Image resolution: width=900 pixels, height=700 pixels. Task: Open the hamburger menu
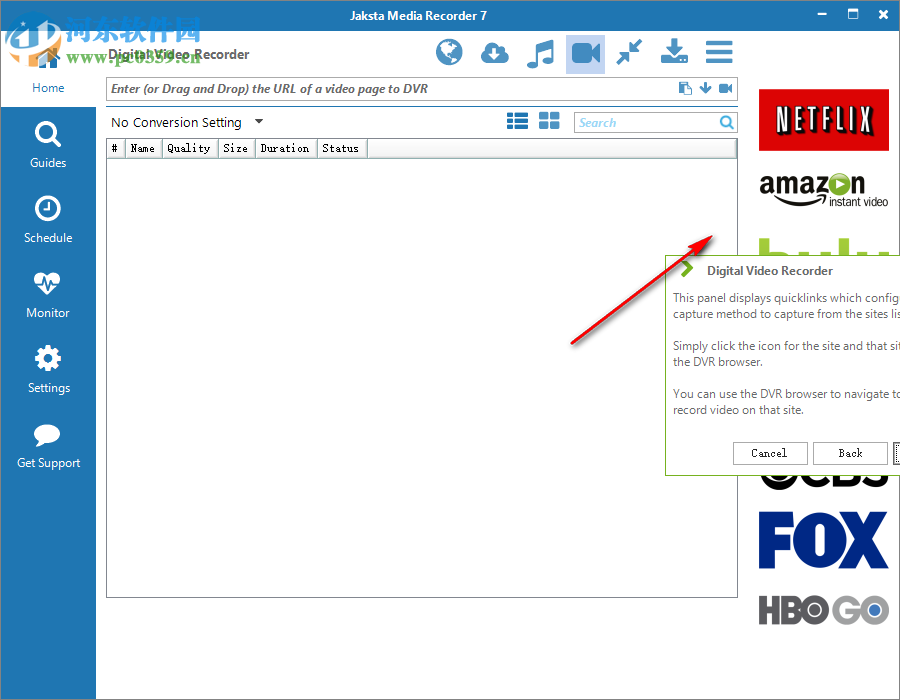coord(719,52)
